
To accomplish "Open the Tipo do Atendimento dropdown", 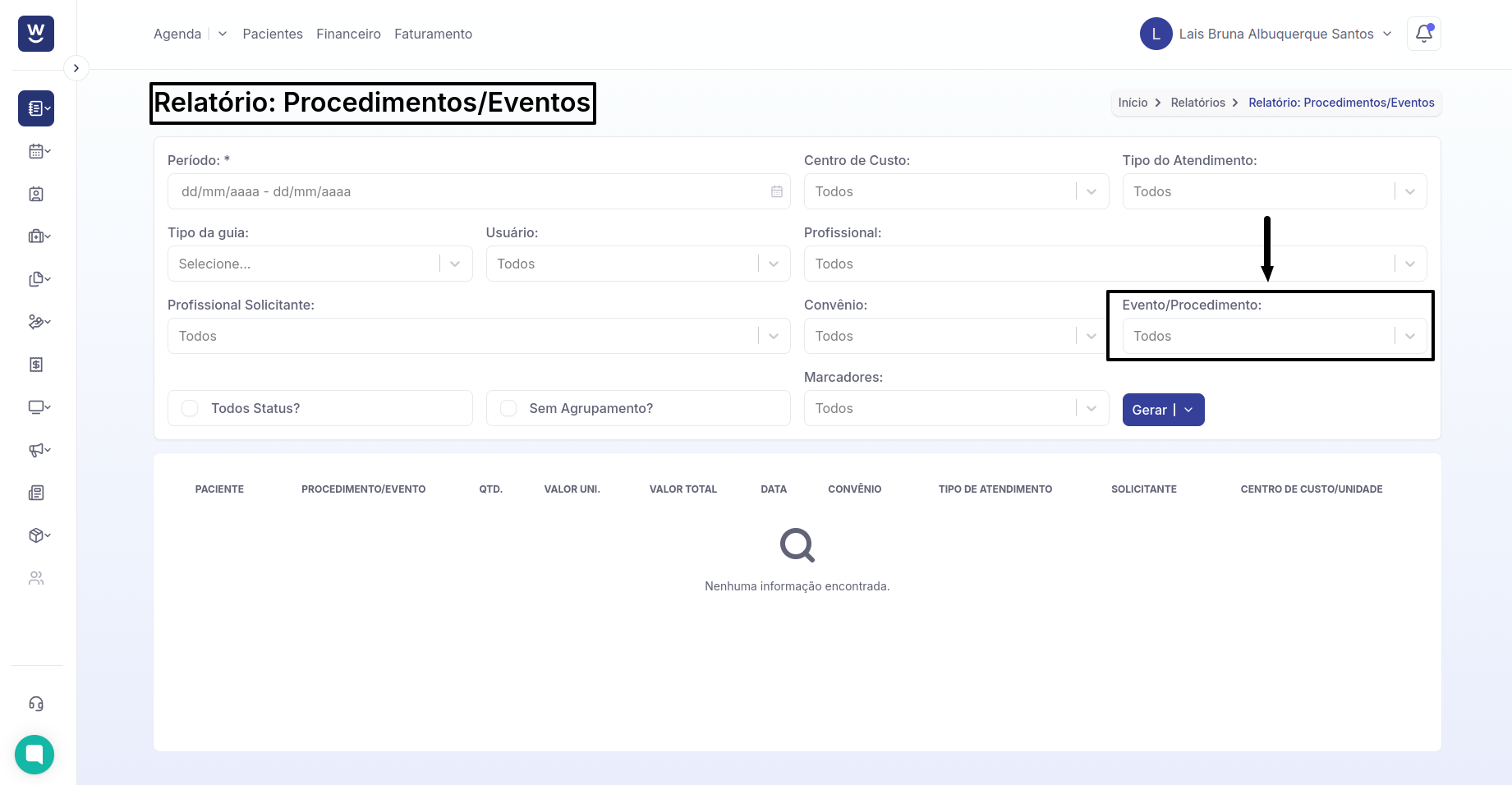I will point(1275,191).
